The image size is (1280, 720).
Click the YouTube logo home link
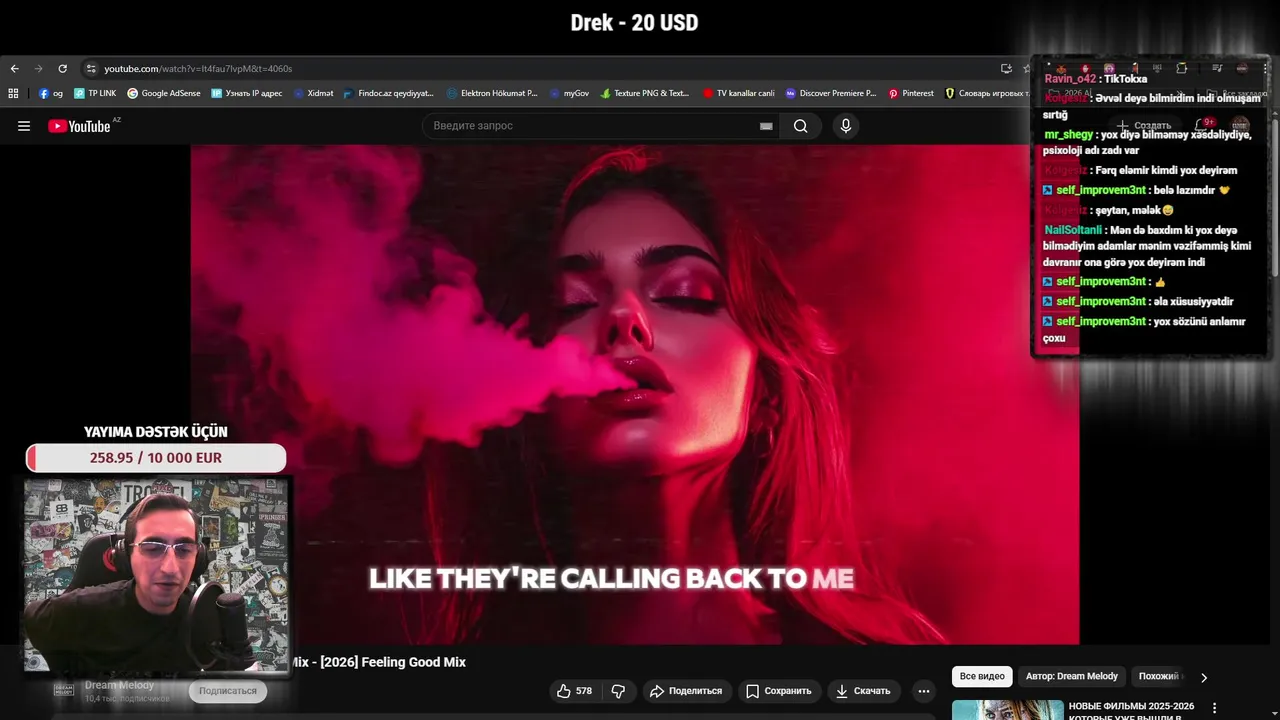coord(79,126)
